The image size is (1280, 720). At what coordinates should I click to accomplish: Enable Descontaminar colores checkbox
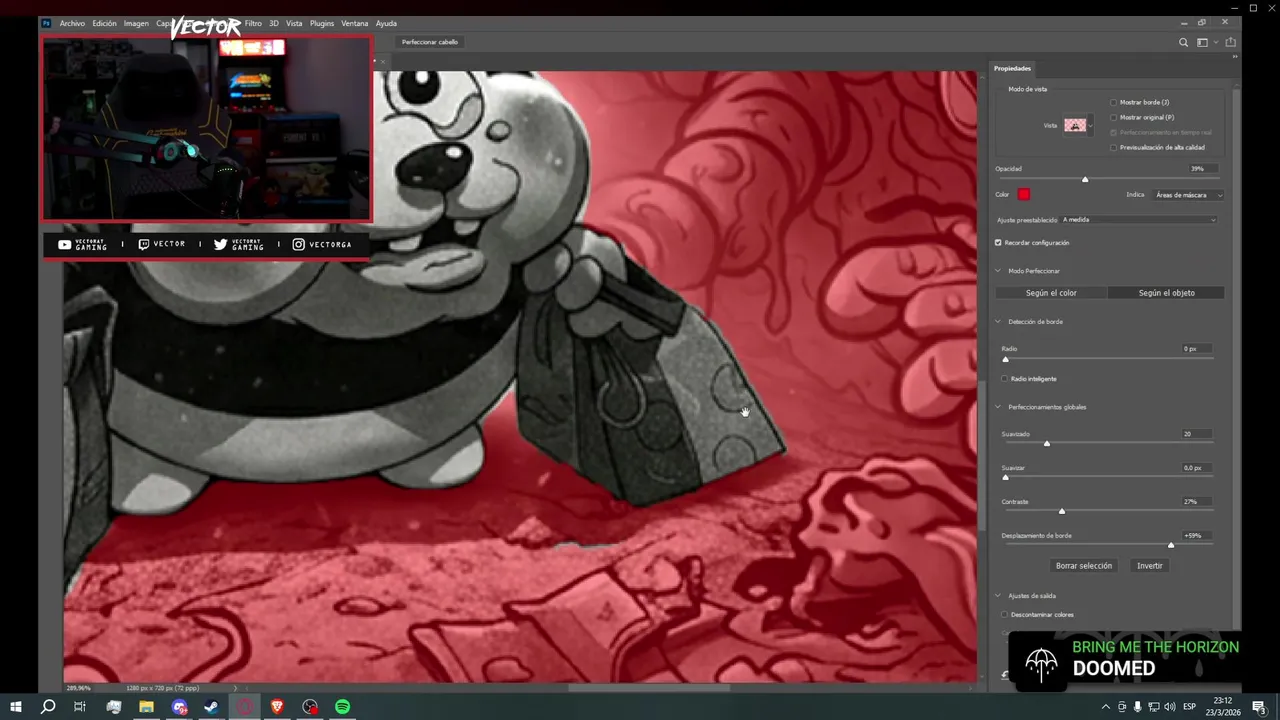click(1005, 614)
